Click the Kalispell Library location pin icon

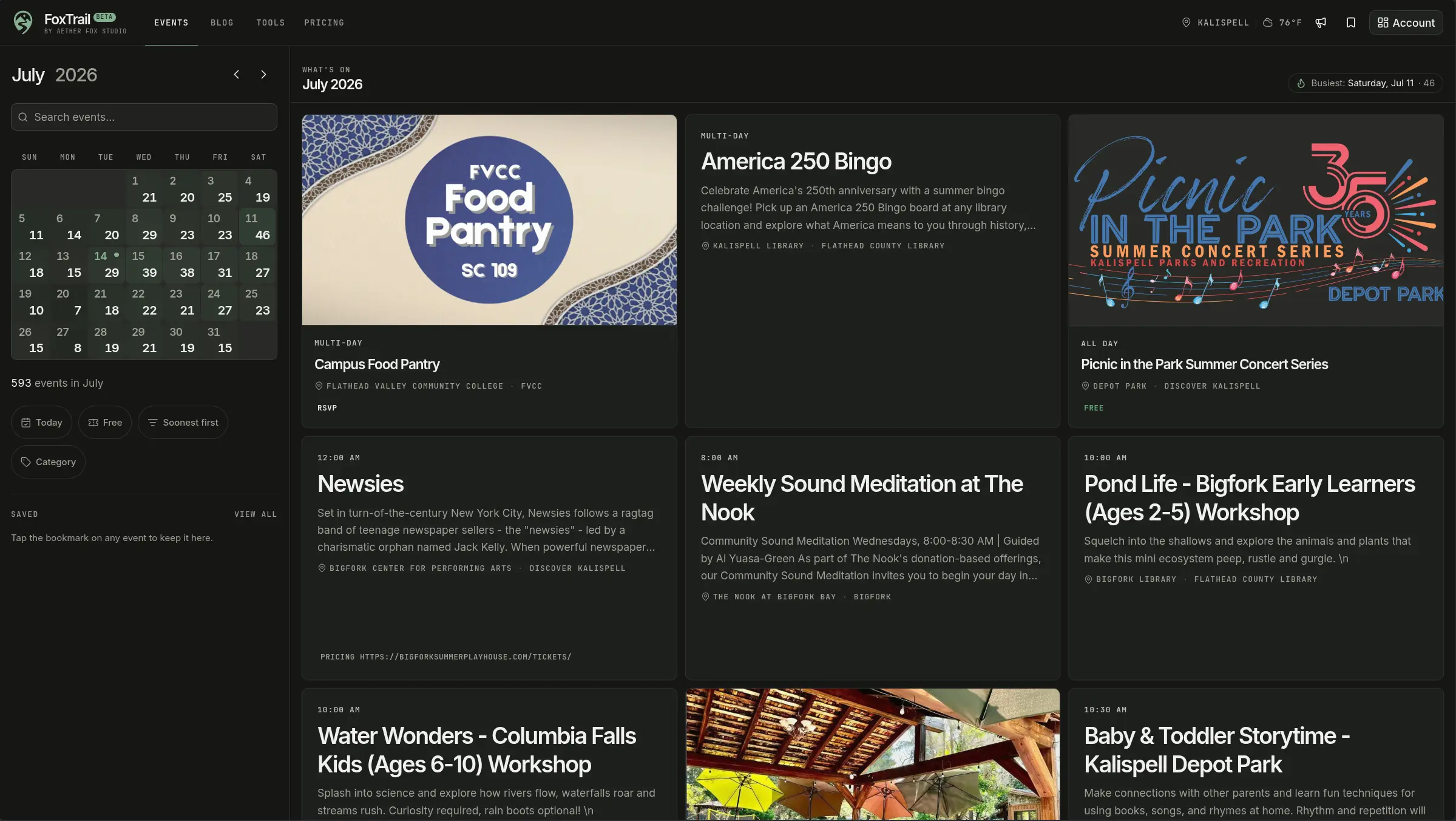click(705, 246)
